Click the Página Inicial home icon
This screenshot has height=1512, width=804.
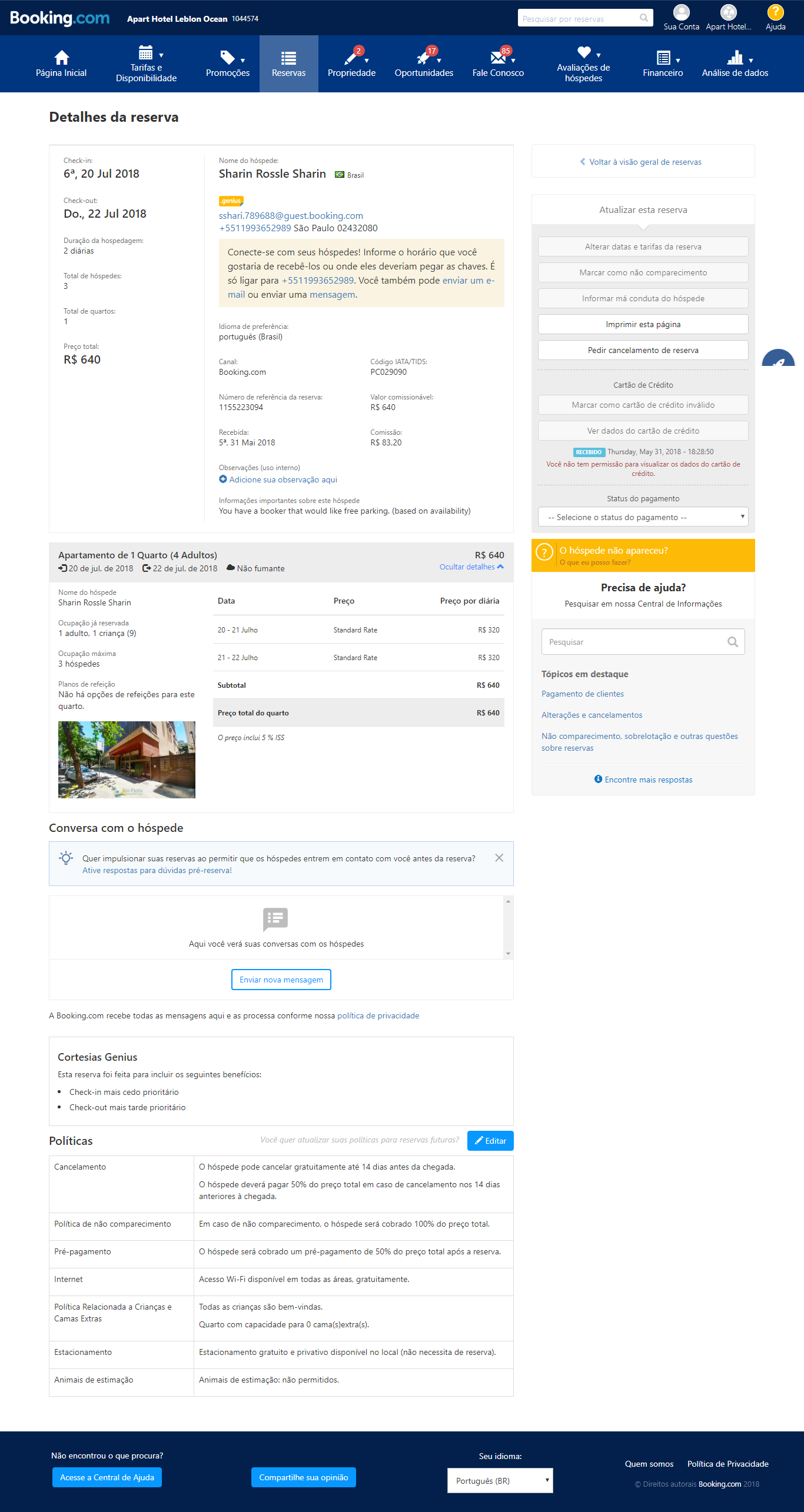61,57
